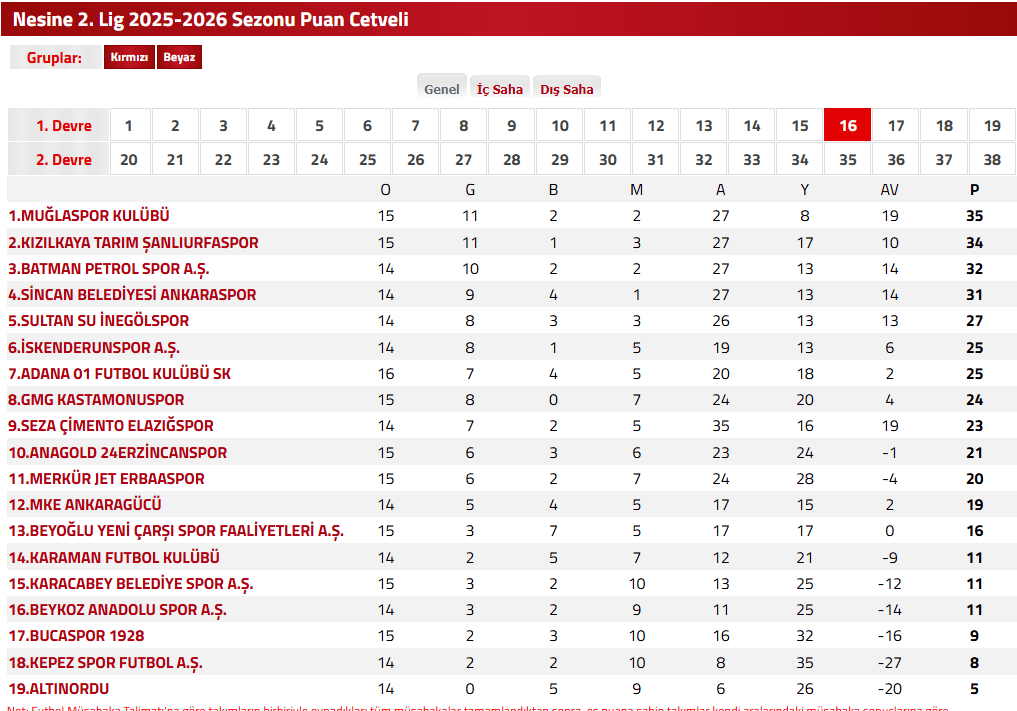The image size is (1017, 711).
Task: Select week 16 in 1. Devre
Action: (847, 126)
